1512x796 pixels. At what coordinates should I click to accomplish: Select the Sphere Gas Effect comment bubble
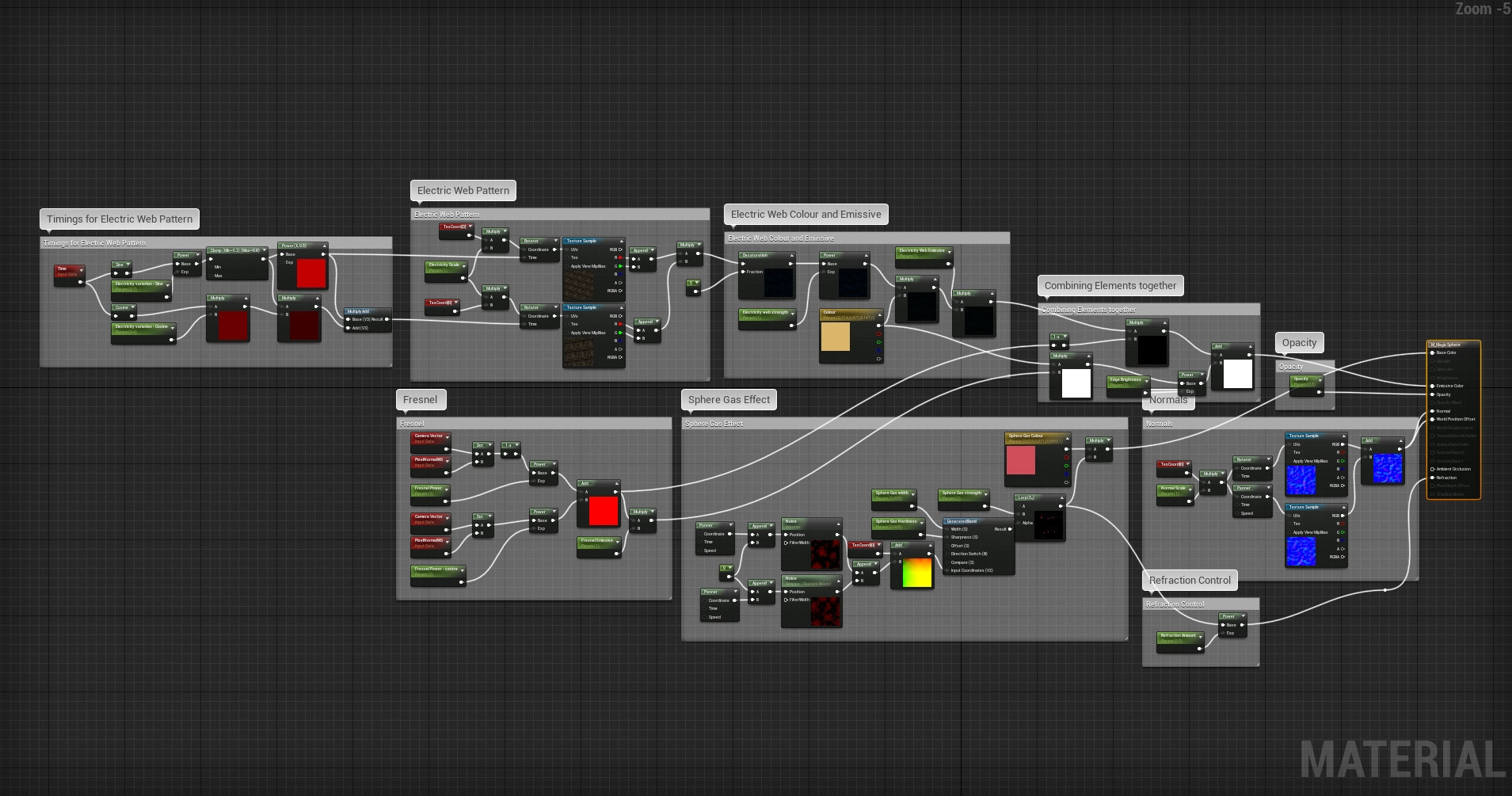point(729,400)
